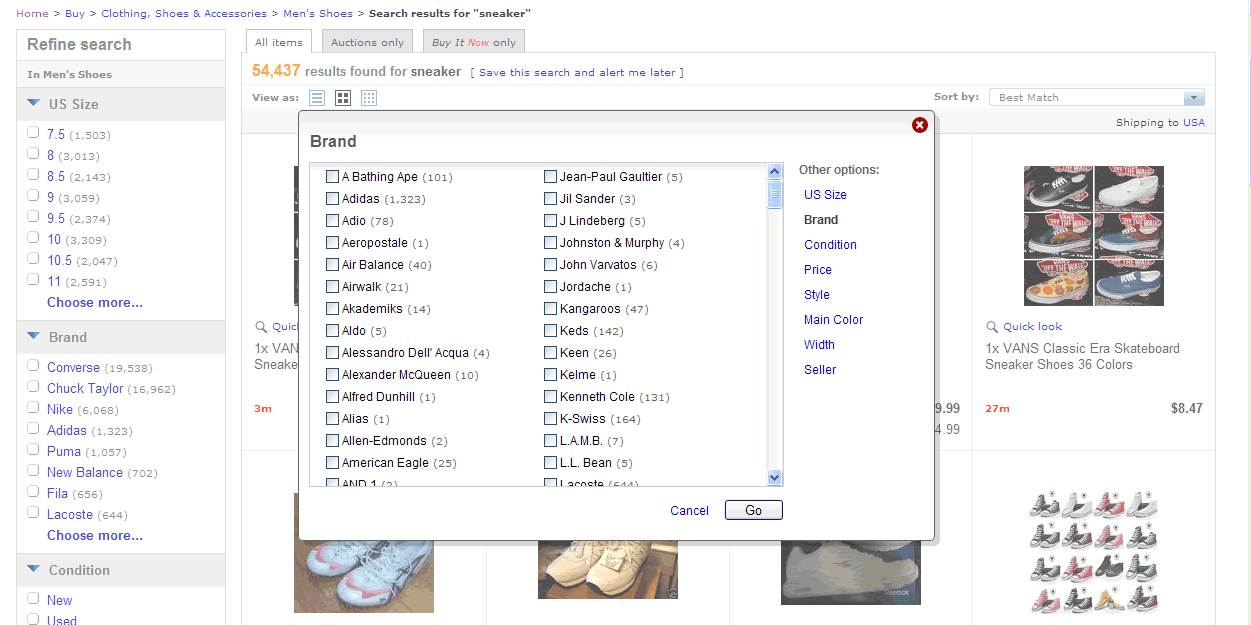This screenshot has height=625, width=1251.
Task: Select the small grid view icon
Action: point(369,98)
